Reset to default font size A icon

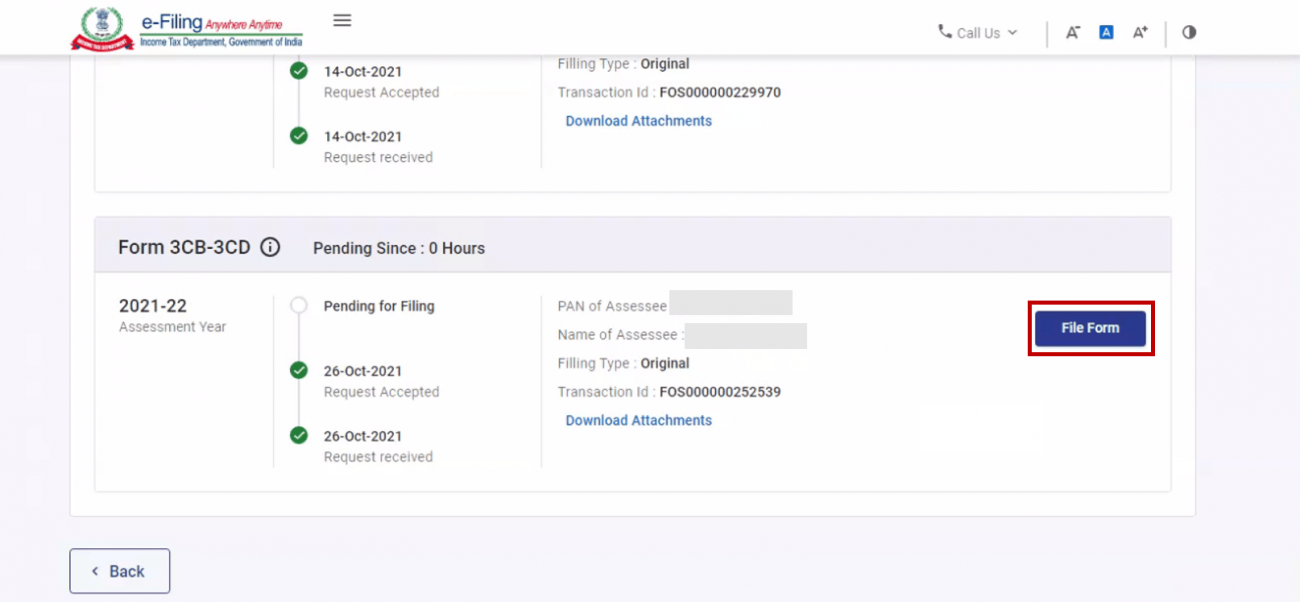pyautogui.click(x=1106, y=32)
